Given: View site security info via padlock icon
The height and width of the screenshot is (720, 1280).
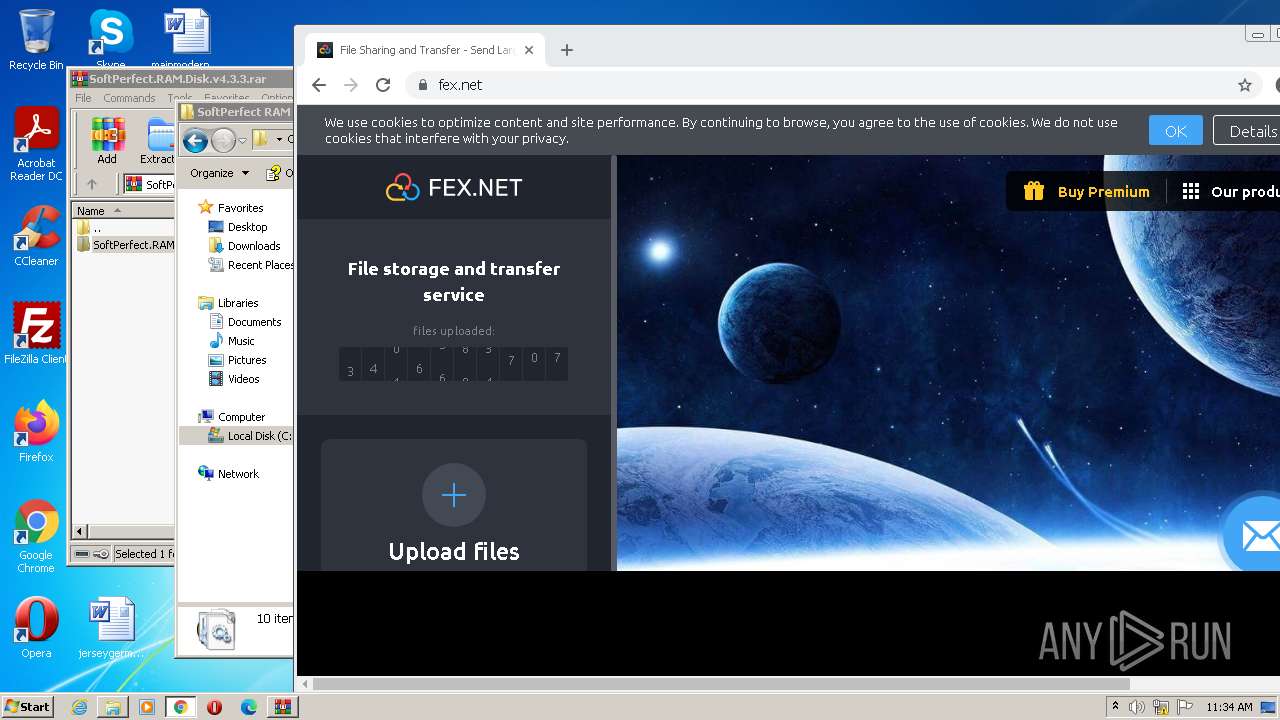Looking at the screenshot, I should 423,85.
